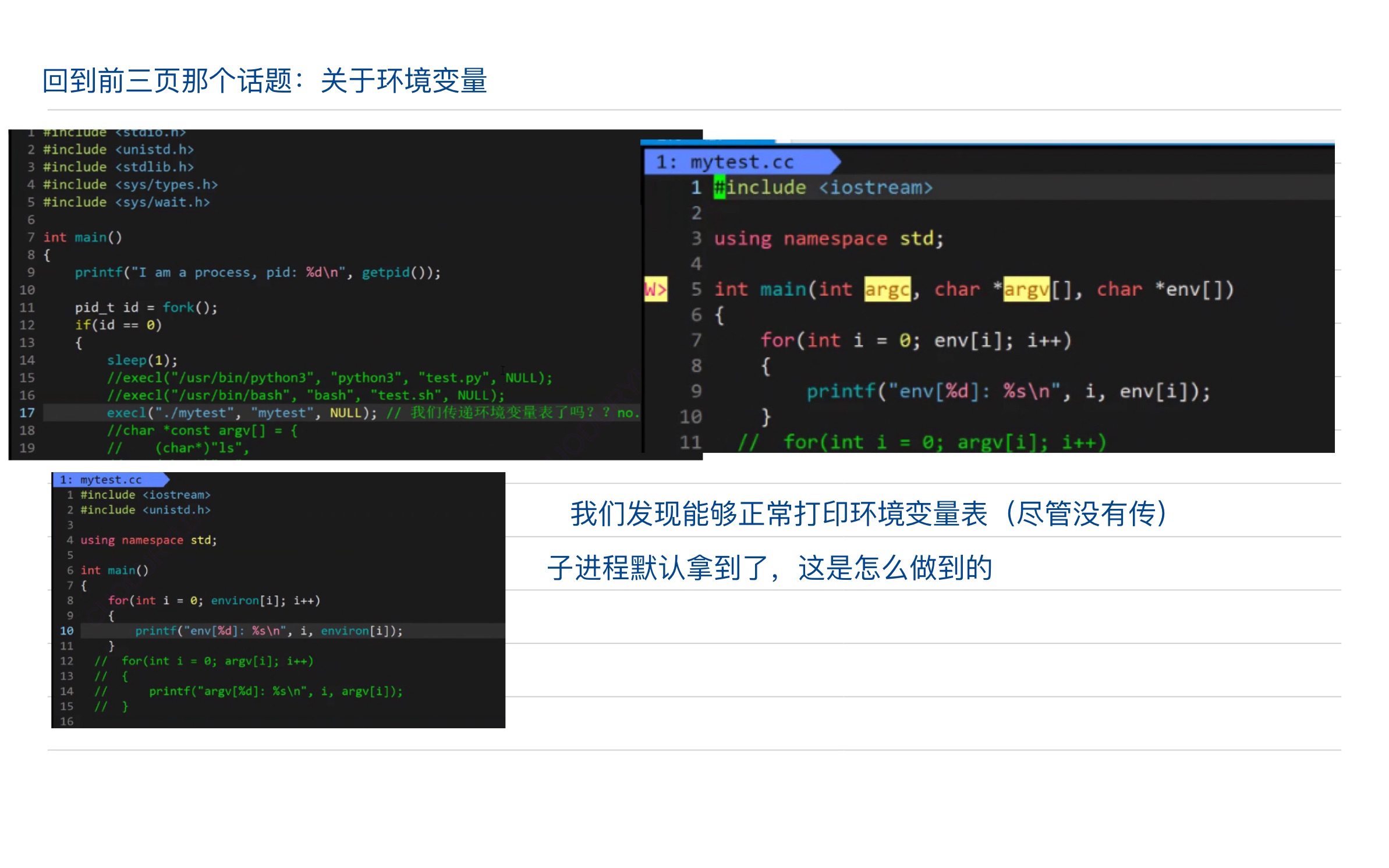Click 'sleep(1);' on line 14
The image size is (1389, 868).
(x=142, y=360)
